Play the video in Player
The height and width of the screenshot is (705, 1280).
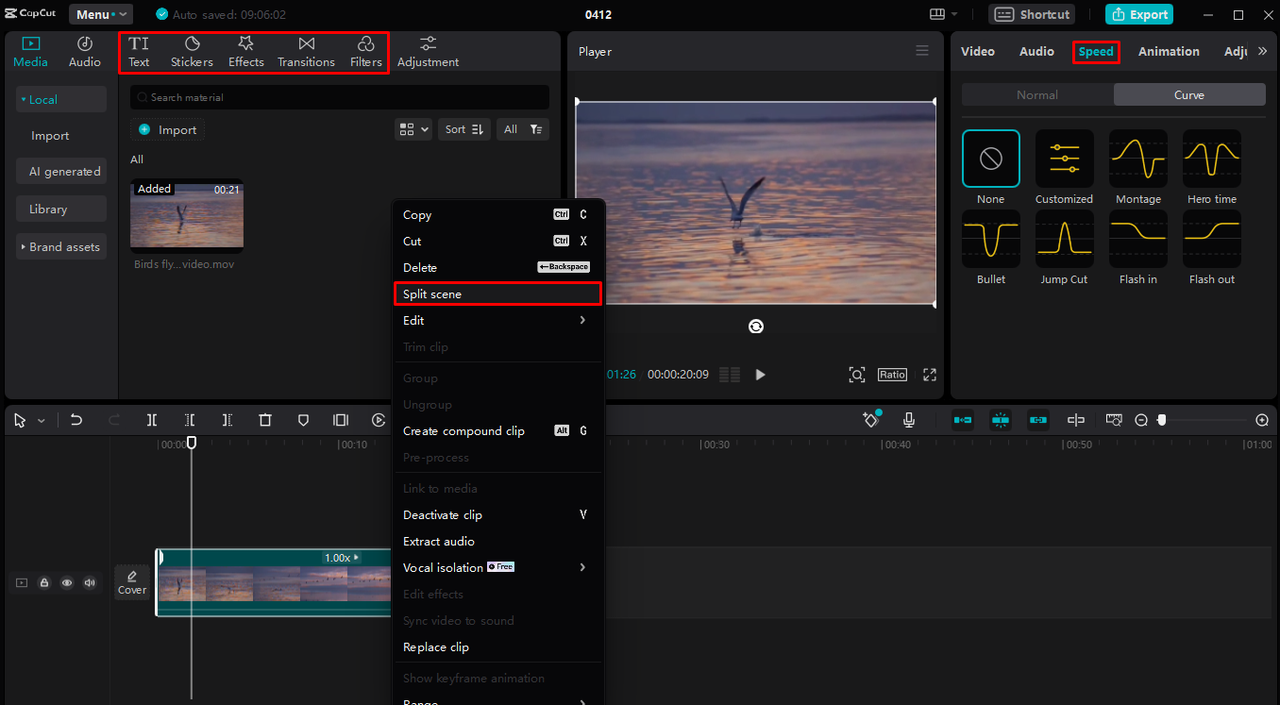click(x=760, y=375)
